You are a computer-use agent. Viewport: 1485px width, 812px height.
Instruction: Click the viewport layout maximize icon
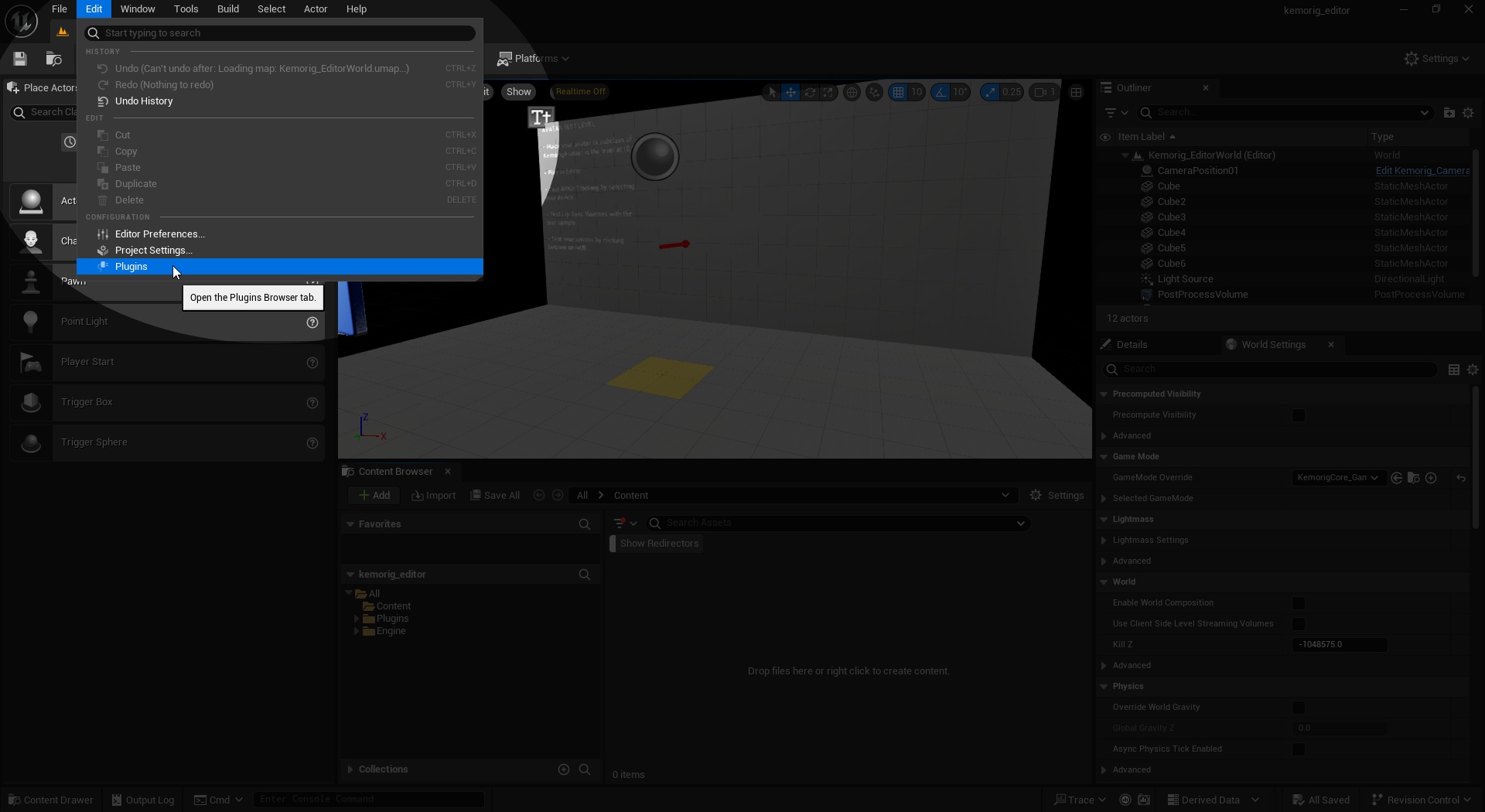(x=1076, y=92)
